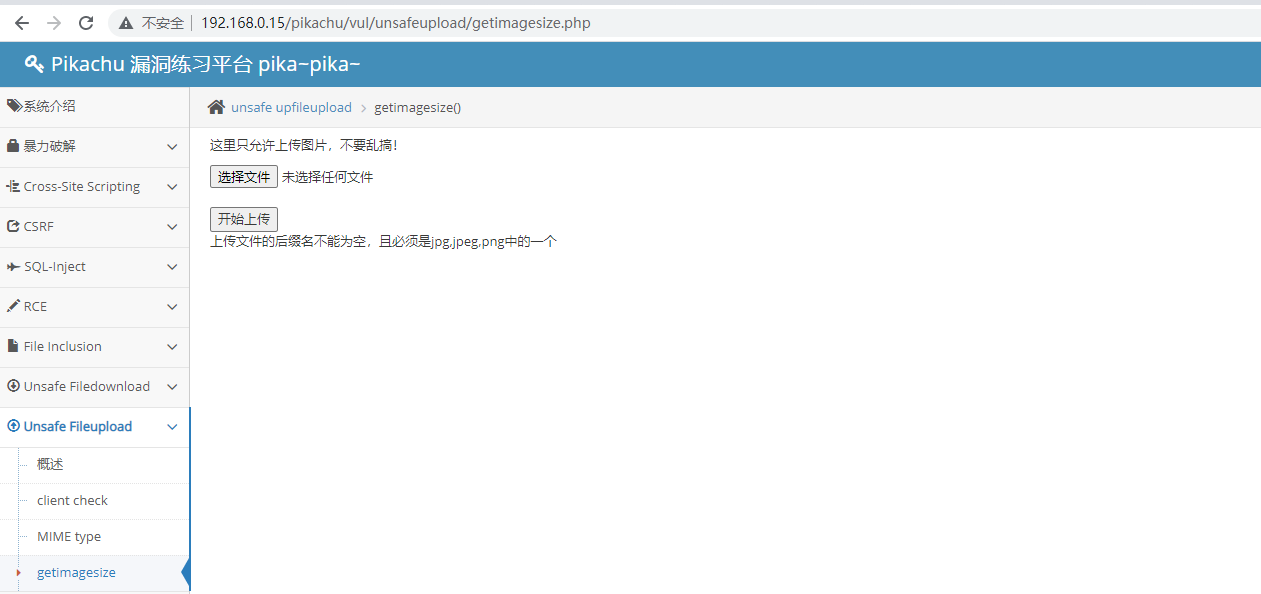Open the MIME type submenu item
This screenshot has width=1261, height=594.
[x=69, y=537]
